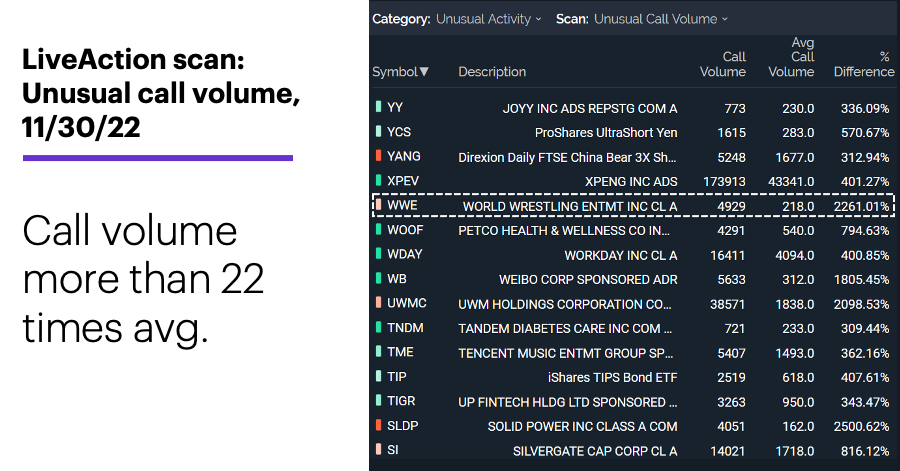The image size is (900, 471).
Task: Select the WDAY symbol row
Action: click(x=632, y=255)
